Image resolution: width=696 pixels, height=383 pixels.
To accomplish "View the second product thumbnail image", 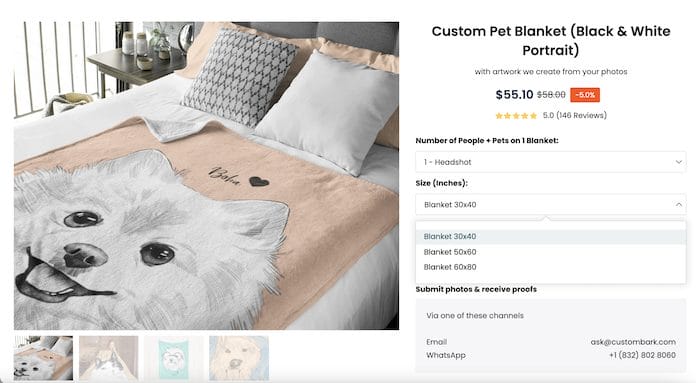I will coord(109,358).
